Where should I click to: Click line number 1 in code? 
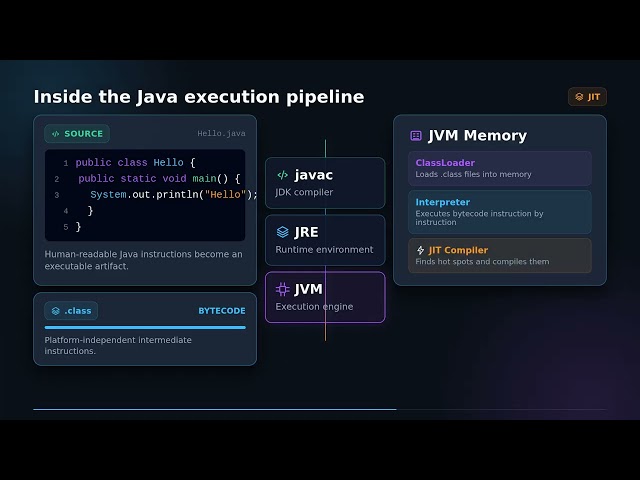pyautogui.click(x=66, y=163)
